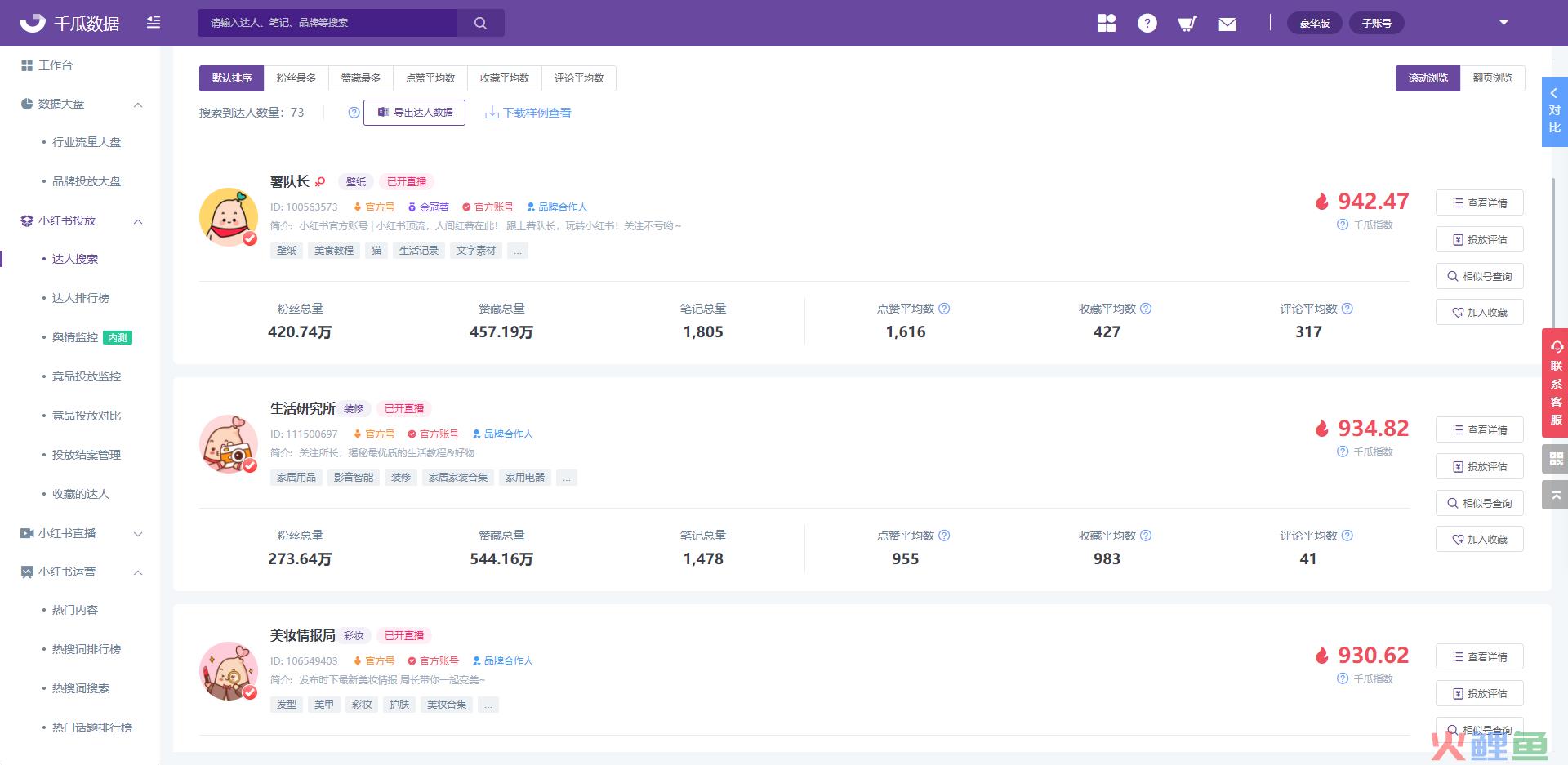Screen dimensions: 1568x765
Task: Click 已开直播 tag beside 美妆情报局
Action: point(404,635)
